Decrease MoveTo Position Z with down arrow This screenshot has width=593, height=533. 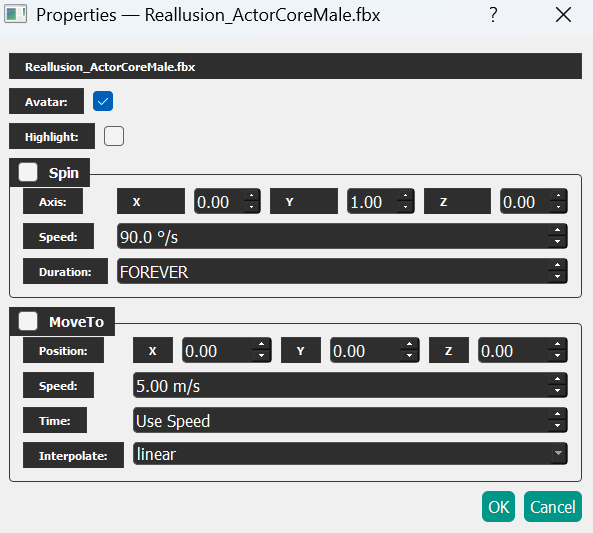(557, 356)
